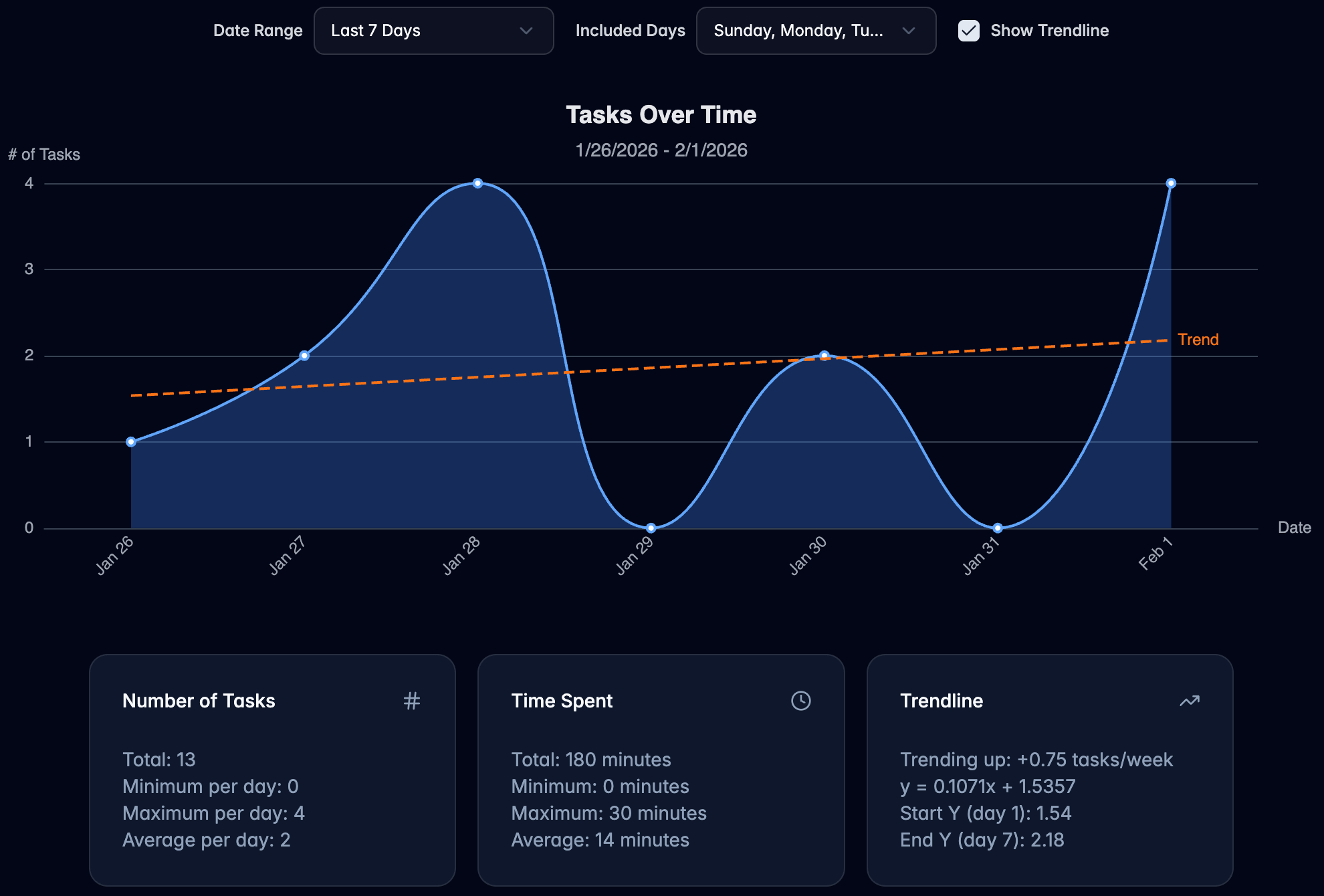This screenshot has height=896, width=1324.
Task: Click the hash icon on Number of Tasks card
Action: click(413, 701)
